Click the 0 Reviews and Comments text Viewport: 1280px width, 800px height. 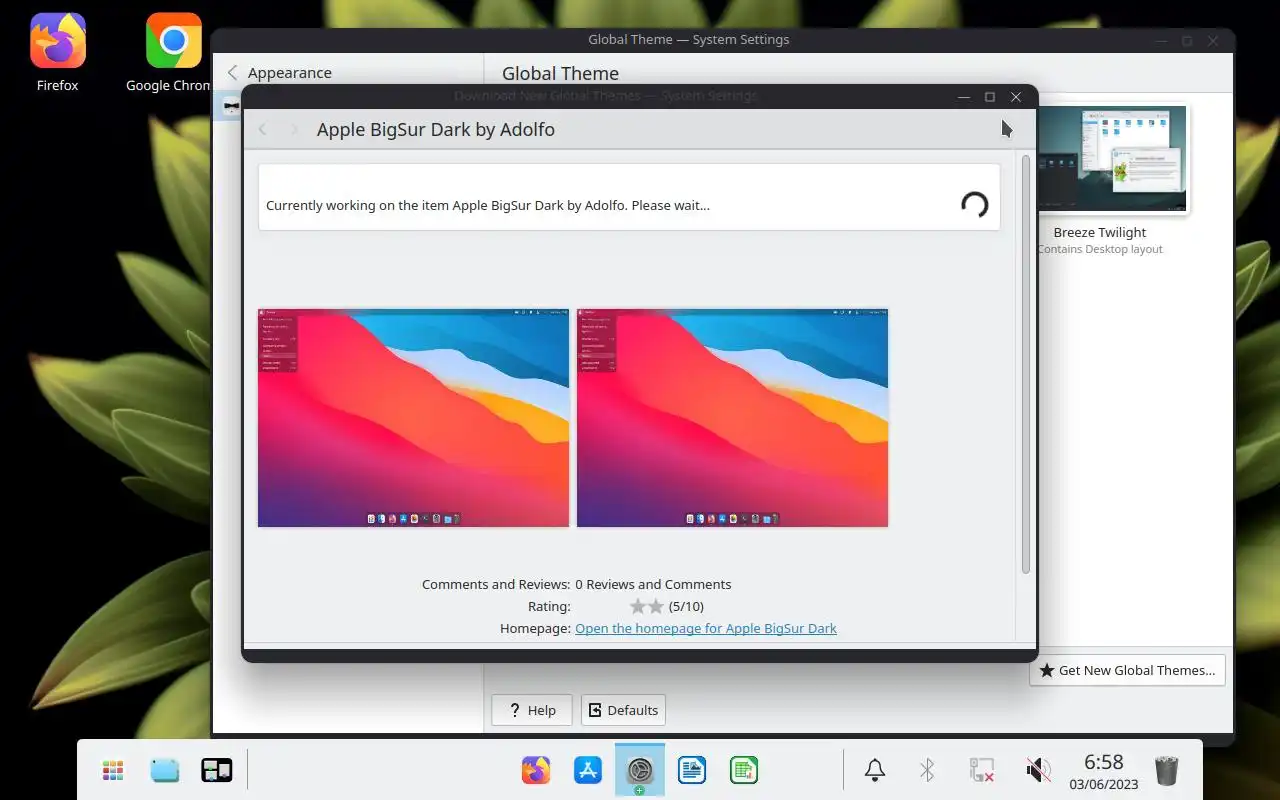click(653, 584)
